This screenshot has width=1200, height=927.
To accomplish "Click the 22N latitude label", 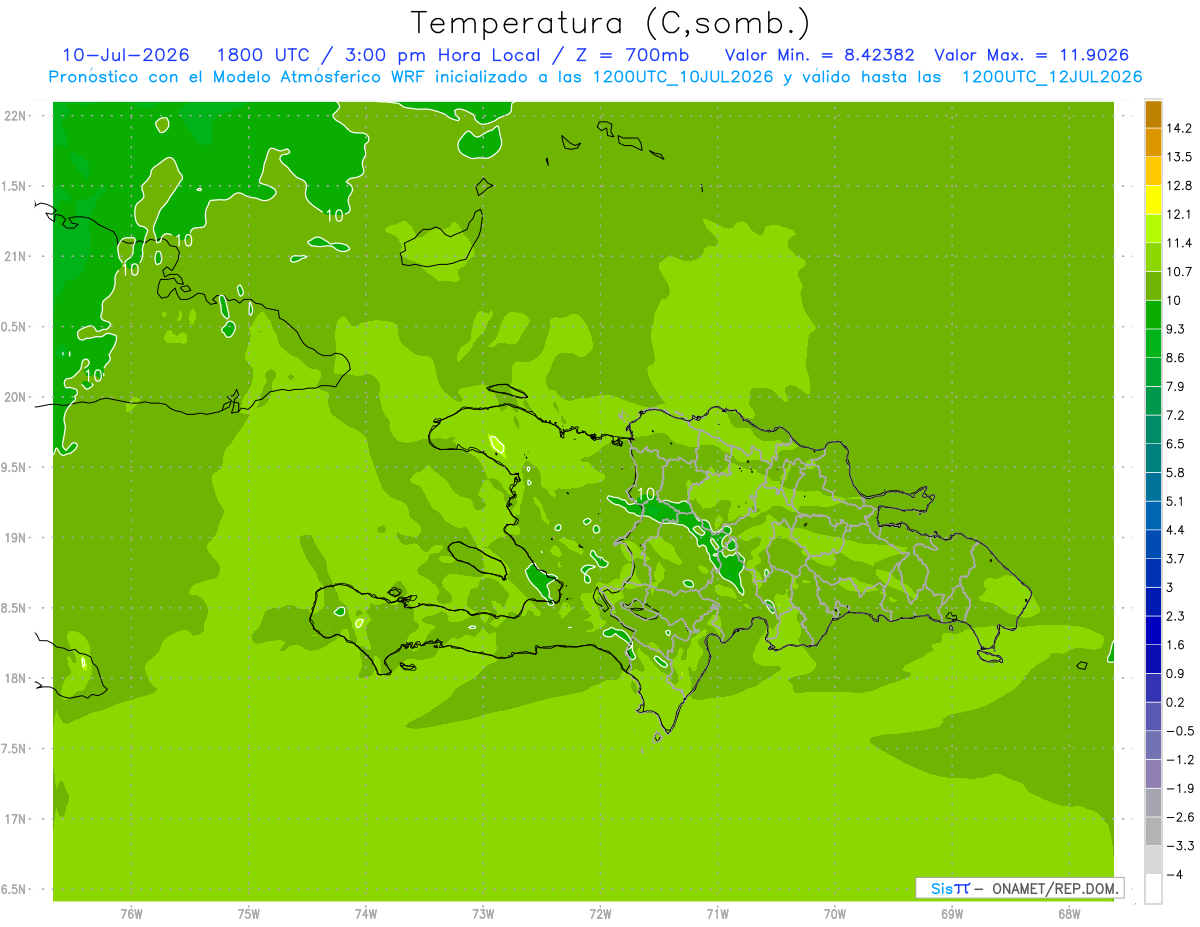I will 14,115.
